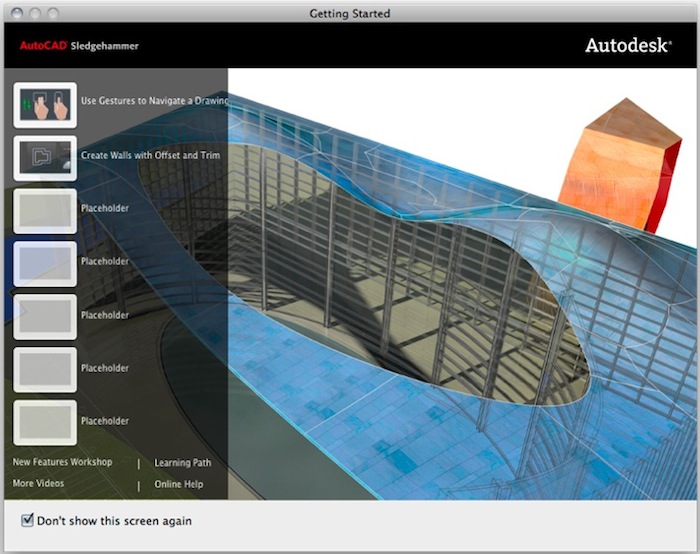Click the Autodesk logo
700x554 pixels.
628,46
